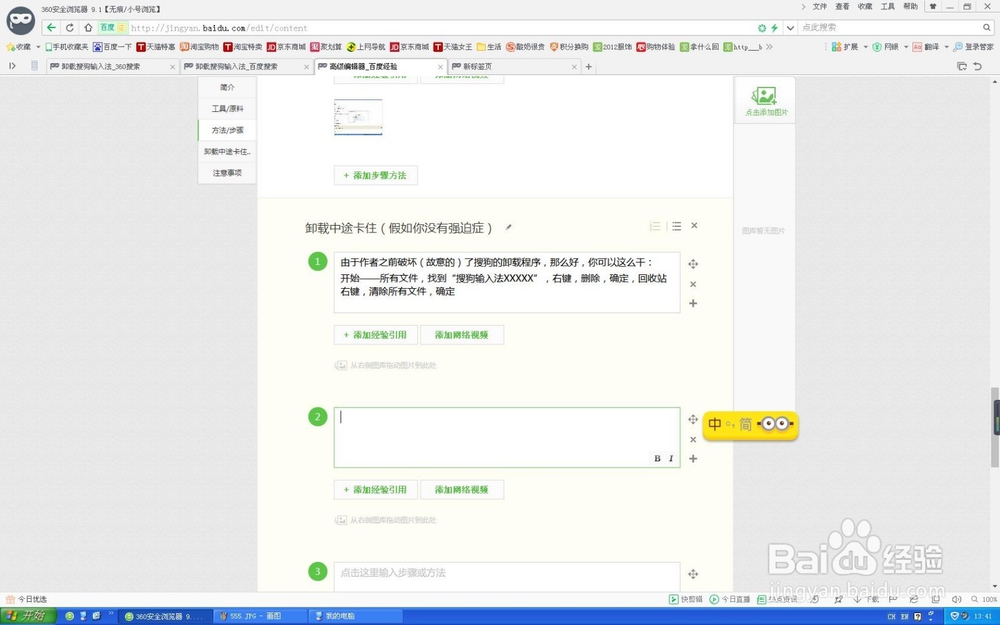Open the 百度 search engine dropdown
The height and width of the screenshot is (625, 1000).
click(x=109, y=28)
